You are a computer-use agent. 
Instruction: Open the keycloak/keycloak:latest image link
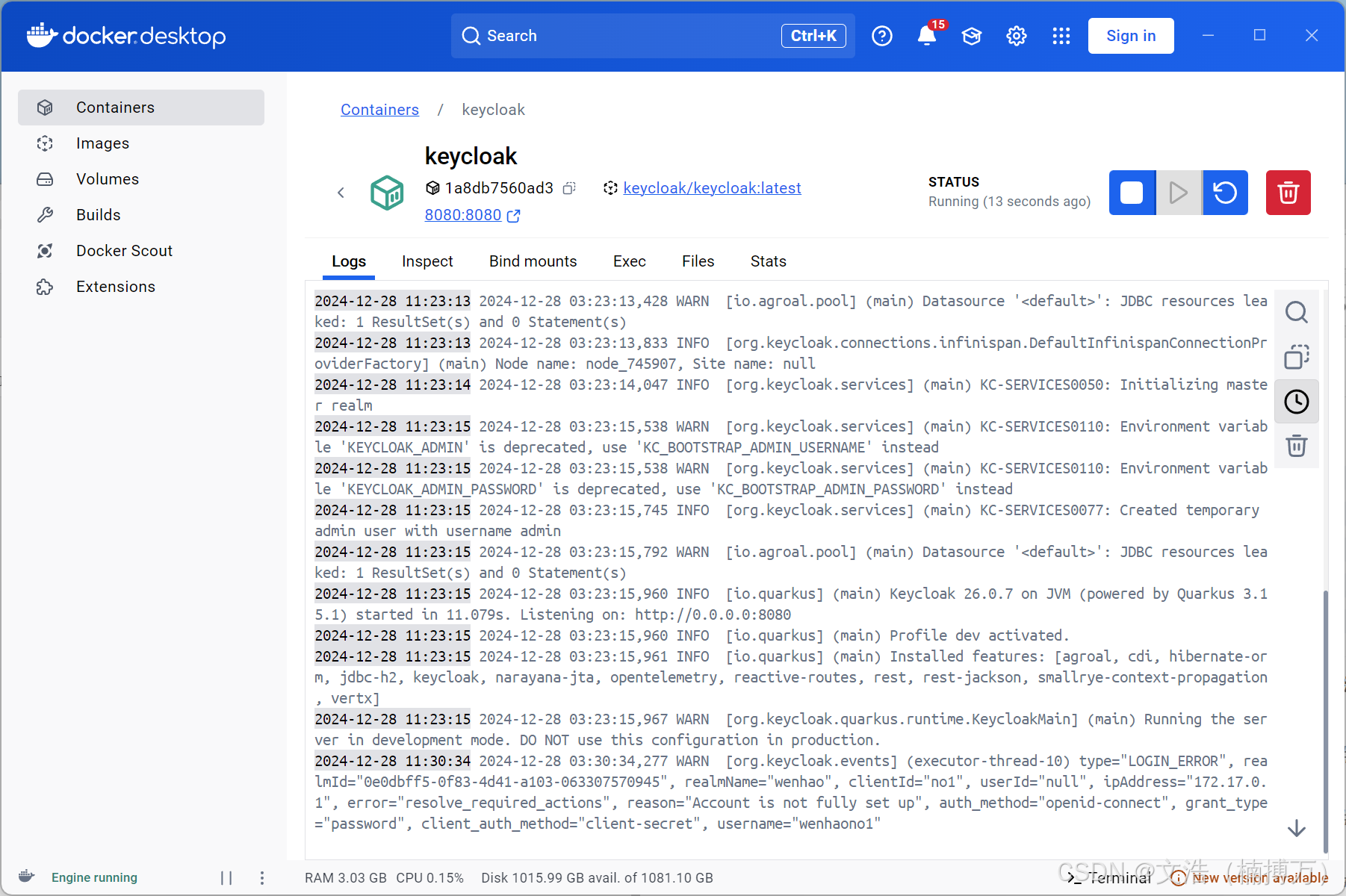point(711,187)
